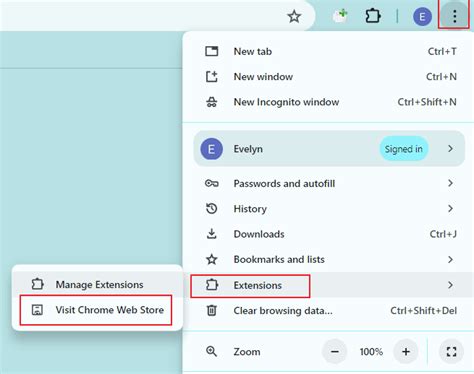
Task: Click the History clock icon
Action: [212, 209]
